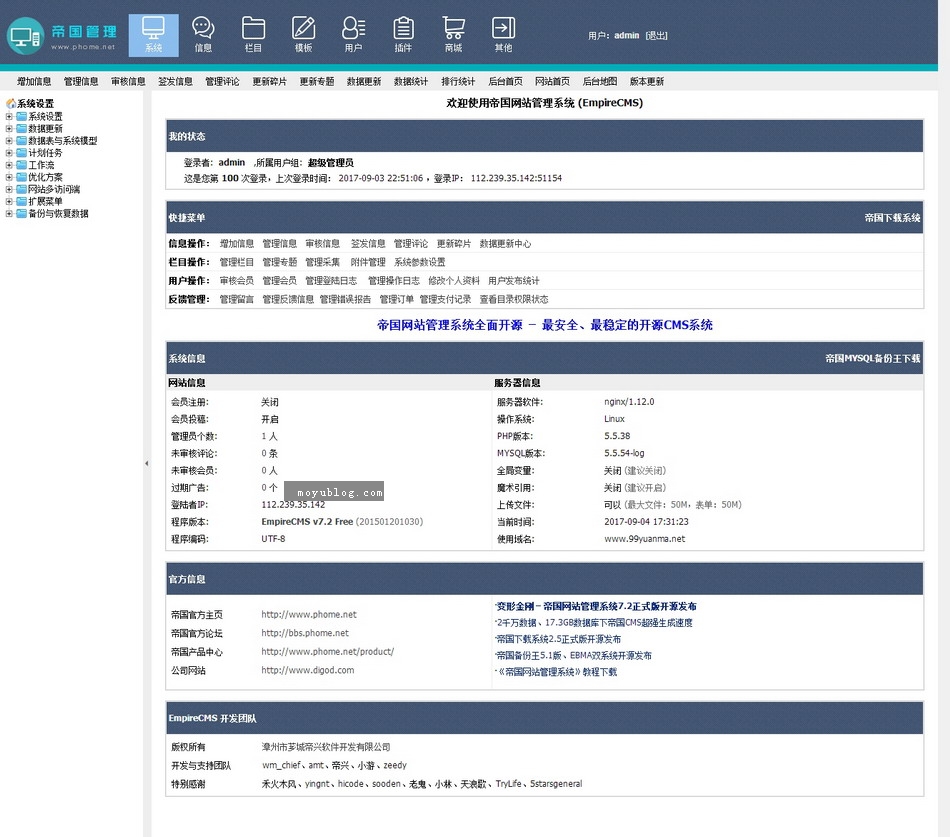Click 管理留言 quick menu link
The image size is (950, 837).
[237, 299]
